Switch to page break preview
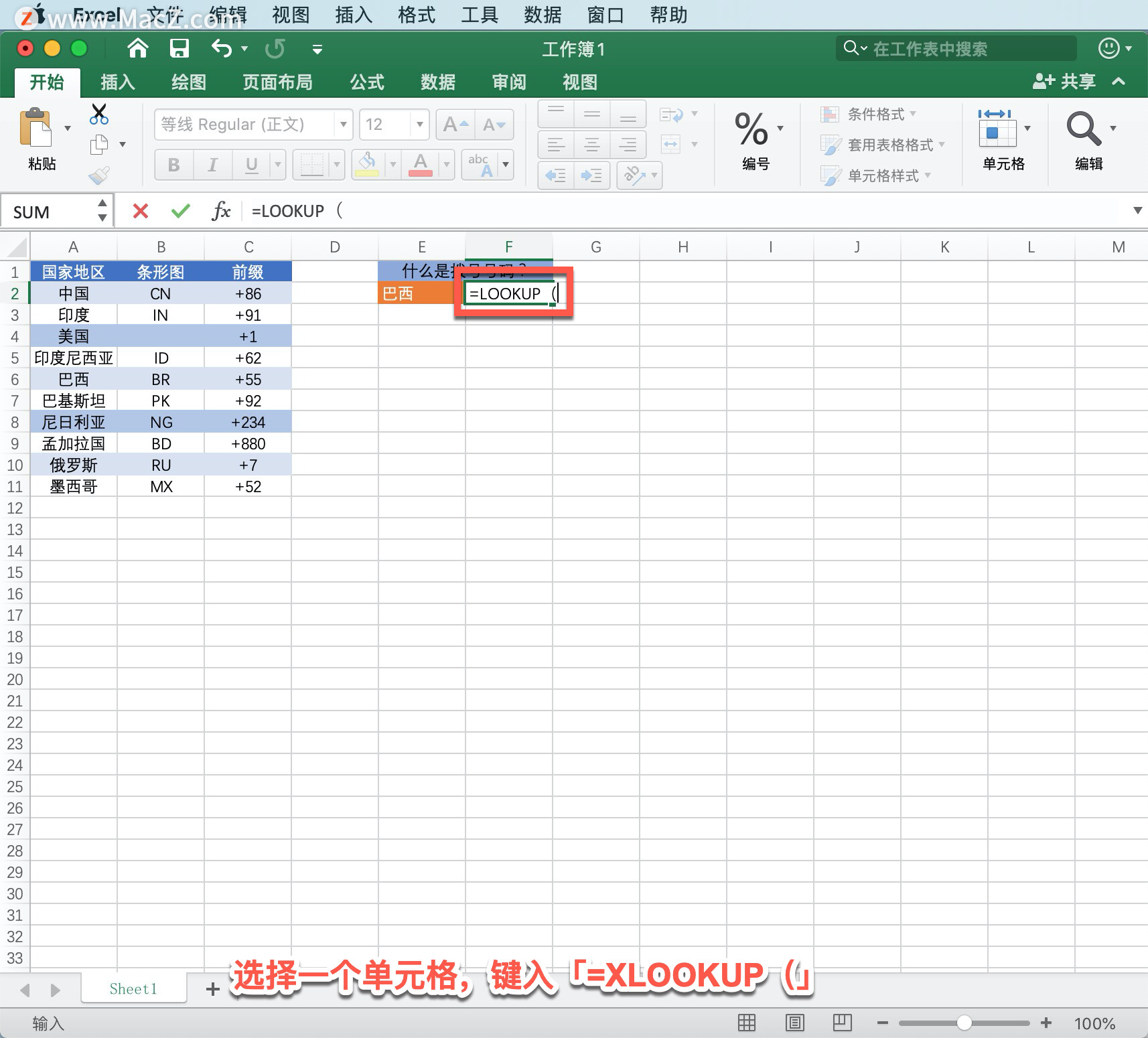The height and width of the screenshot is (1038, 1148). coord(842,1023)
